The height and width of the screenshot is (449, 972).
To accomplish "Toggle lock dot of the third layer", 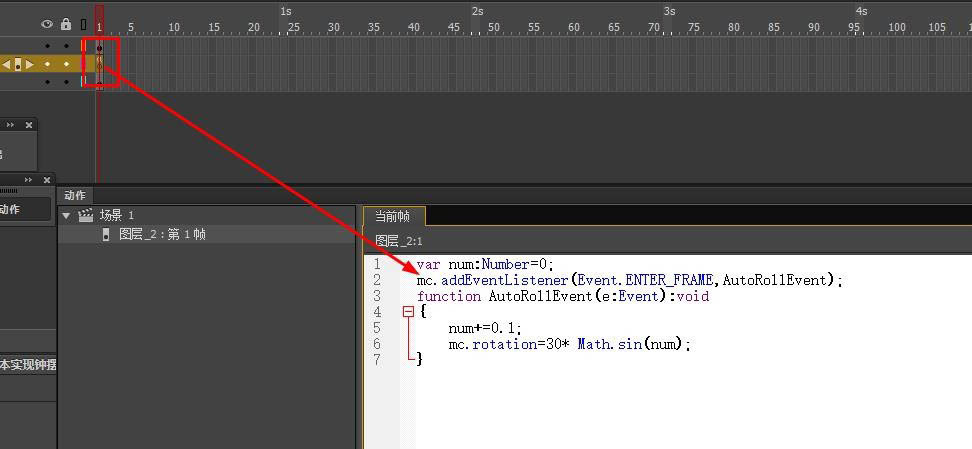I will pos(66,81).
